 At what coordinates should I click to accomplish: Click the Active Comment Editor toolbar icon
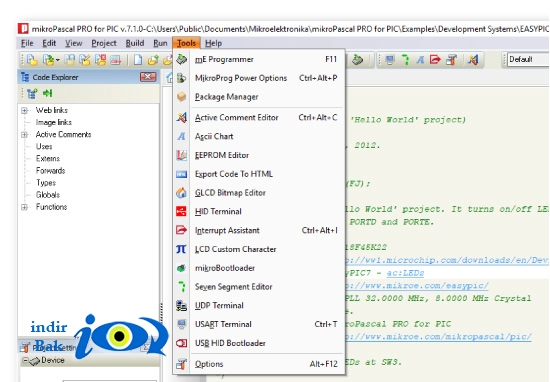click(473, 60)
